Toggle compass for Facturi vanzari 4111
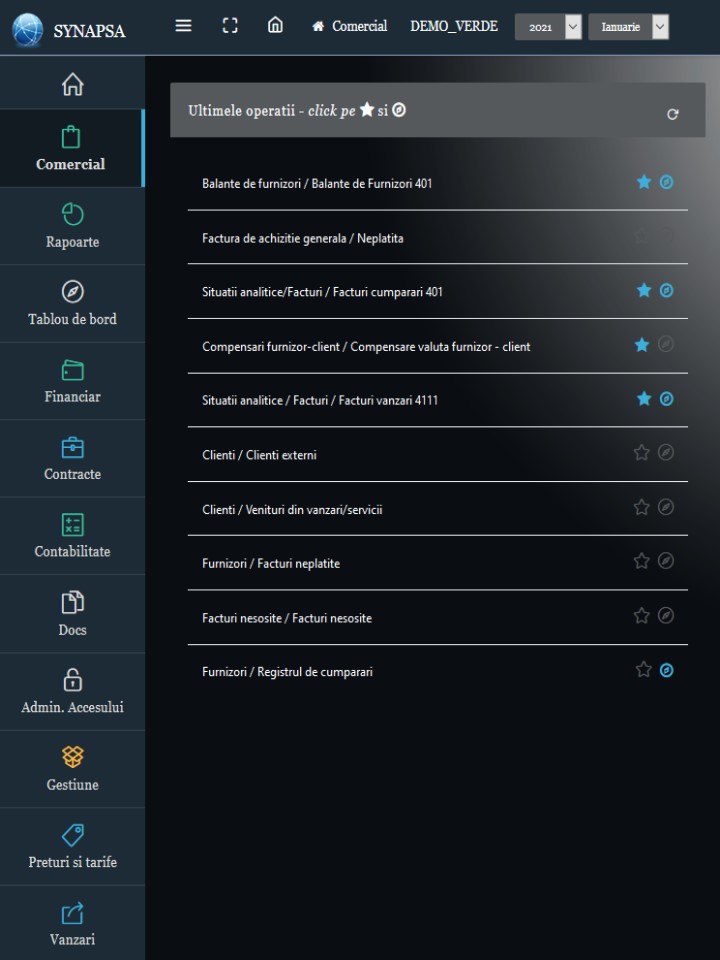The image size is (720, 960). pos(666,399)
